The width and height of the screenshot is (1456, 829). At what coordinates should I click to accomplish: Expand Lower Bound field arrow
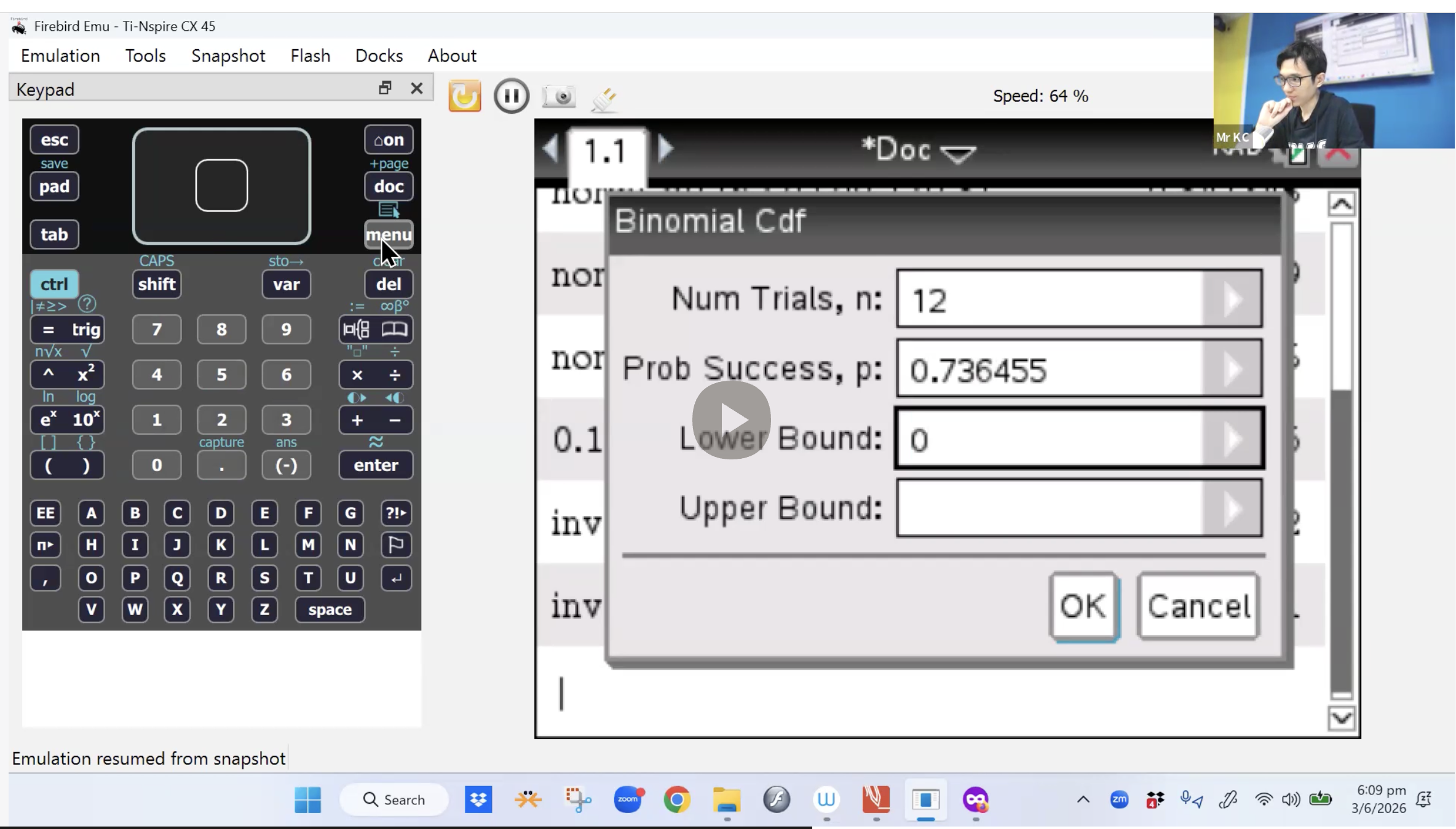(x=1232, y=438)
